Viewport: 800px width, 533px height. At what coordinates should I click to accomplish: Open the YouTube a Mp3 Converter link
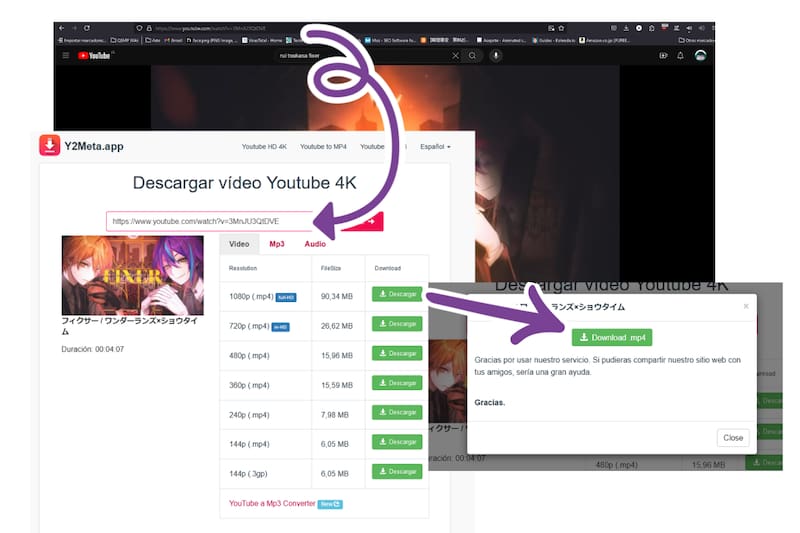(272, 503)
